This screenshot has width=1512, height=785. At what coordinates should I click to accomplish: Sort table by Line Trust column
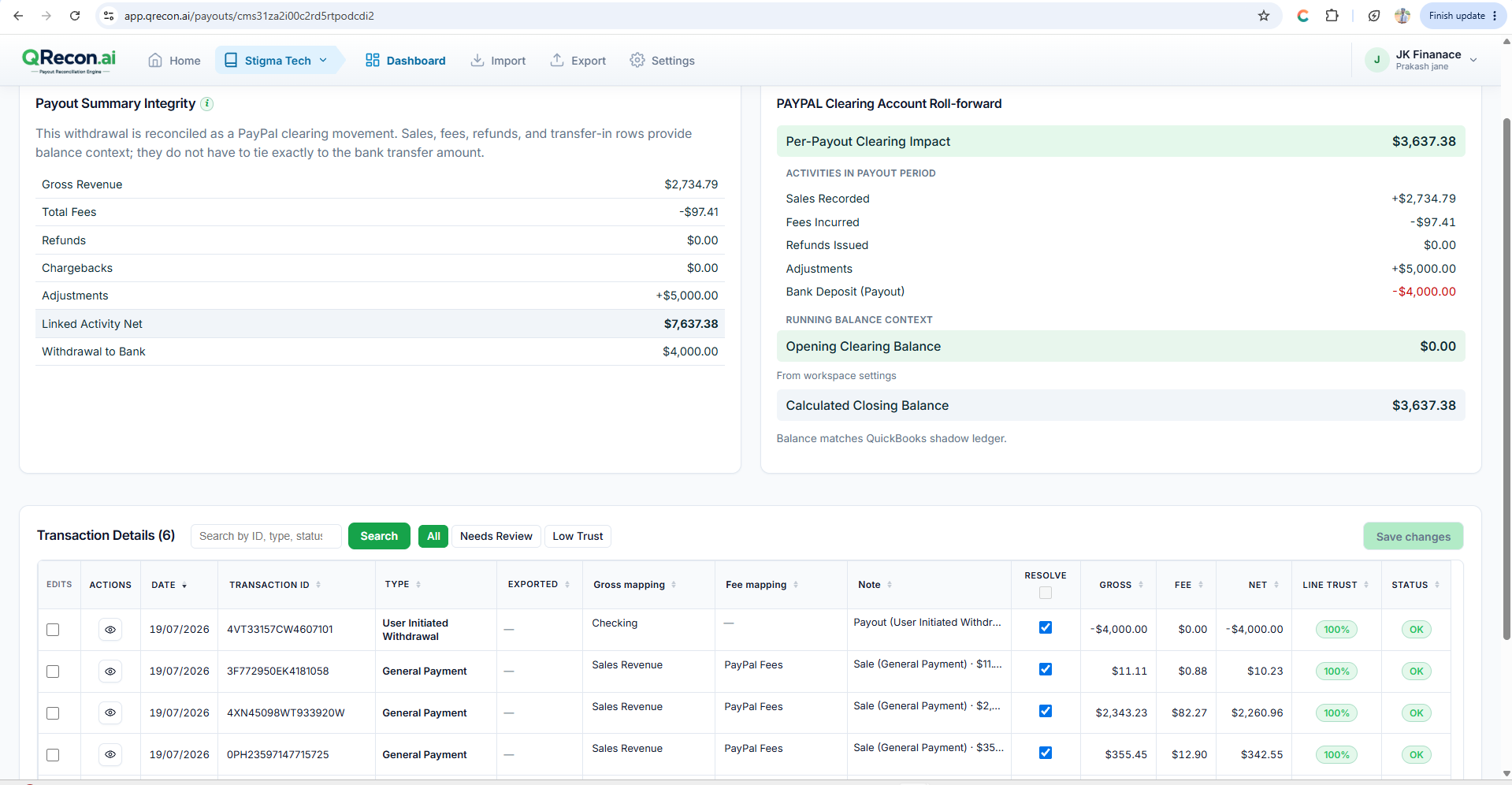pos(1336,585)
